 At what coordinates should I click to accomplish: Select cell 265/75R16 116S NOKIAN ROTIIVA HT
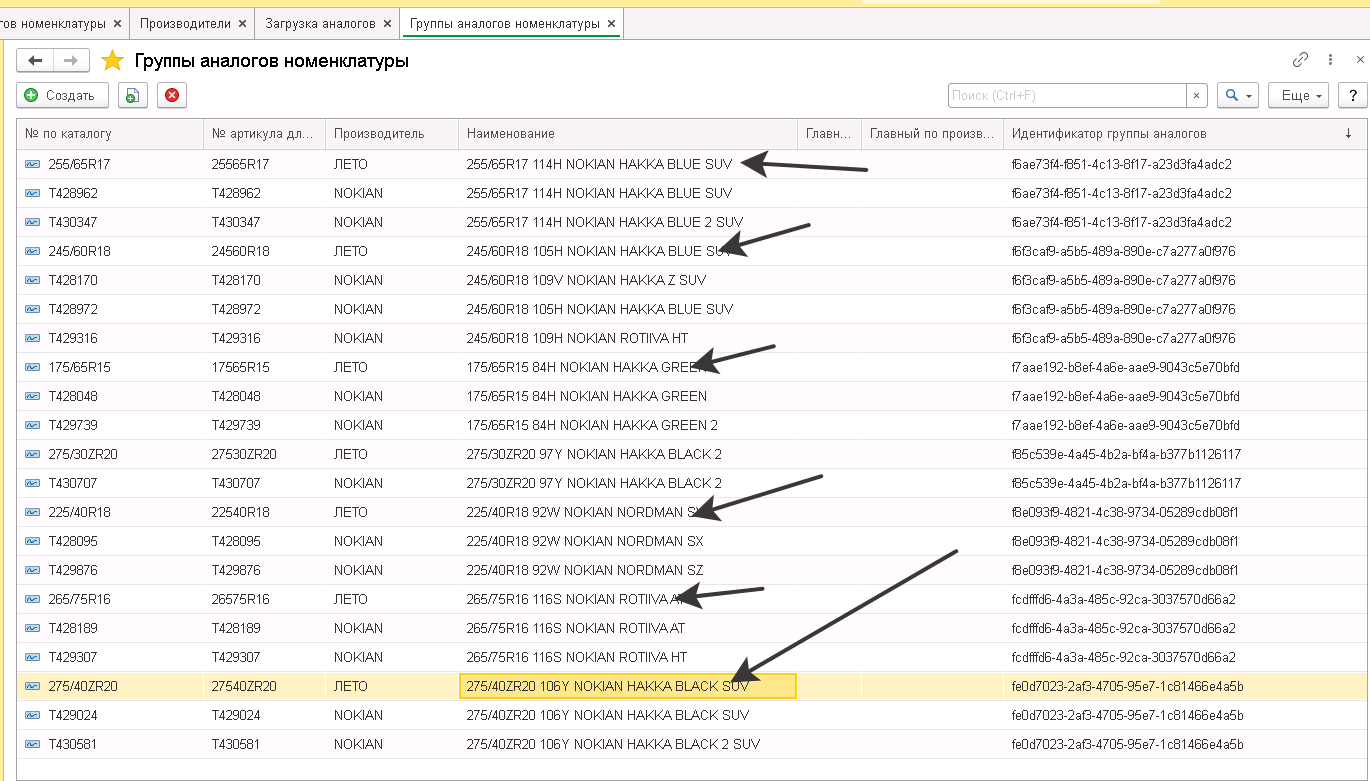click(x=628, y=657)
